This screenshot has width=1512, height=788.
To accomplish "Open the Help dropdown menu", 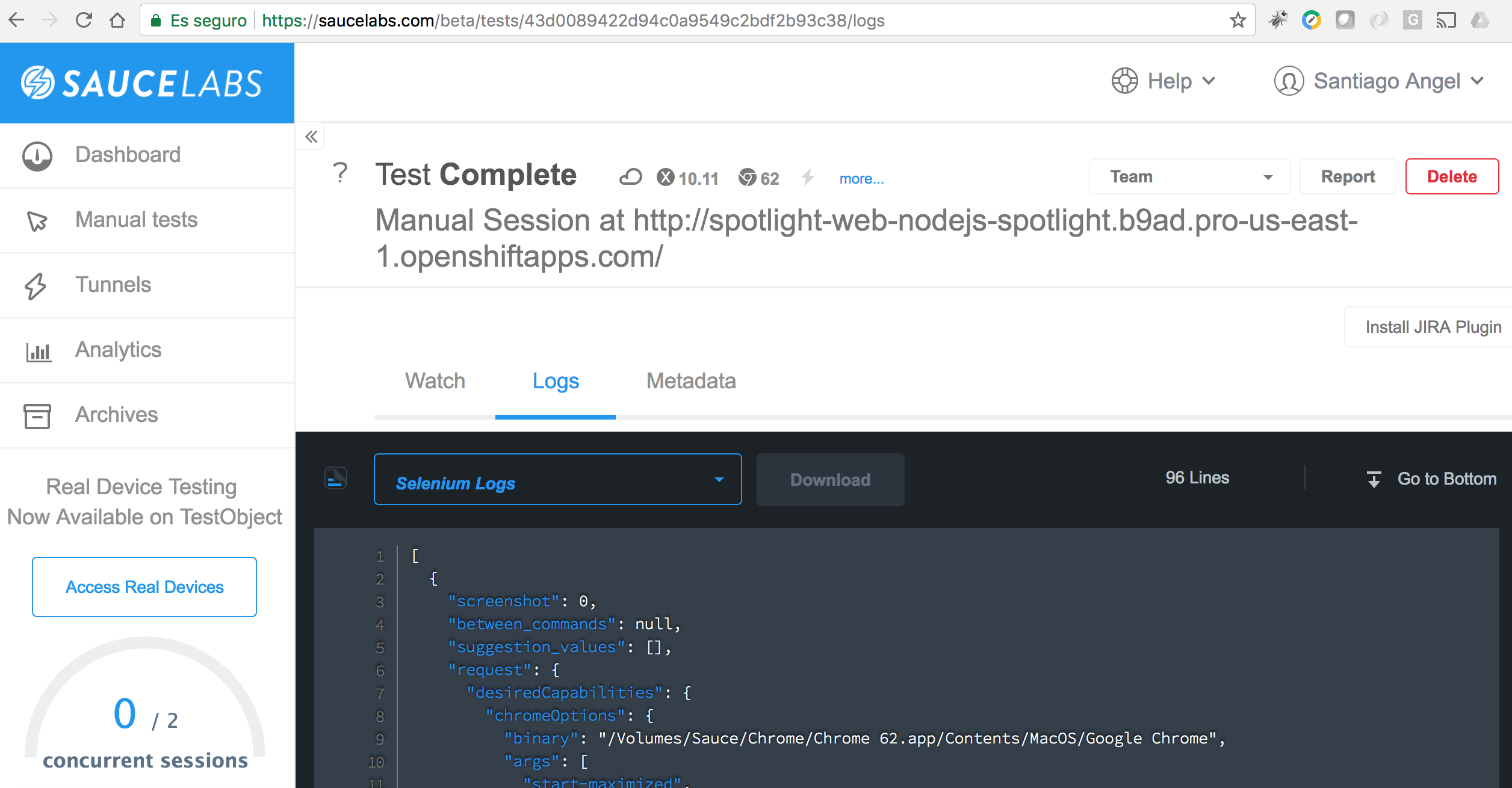I will click(x=1164, y=81).
